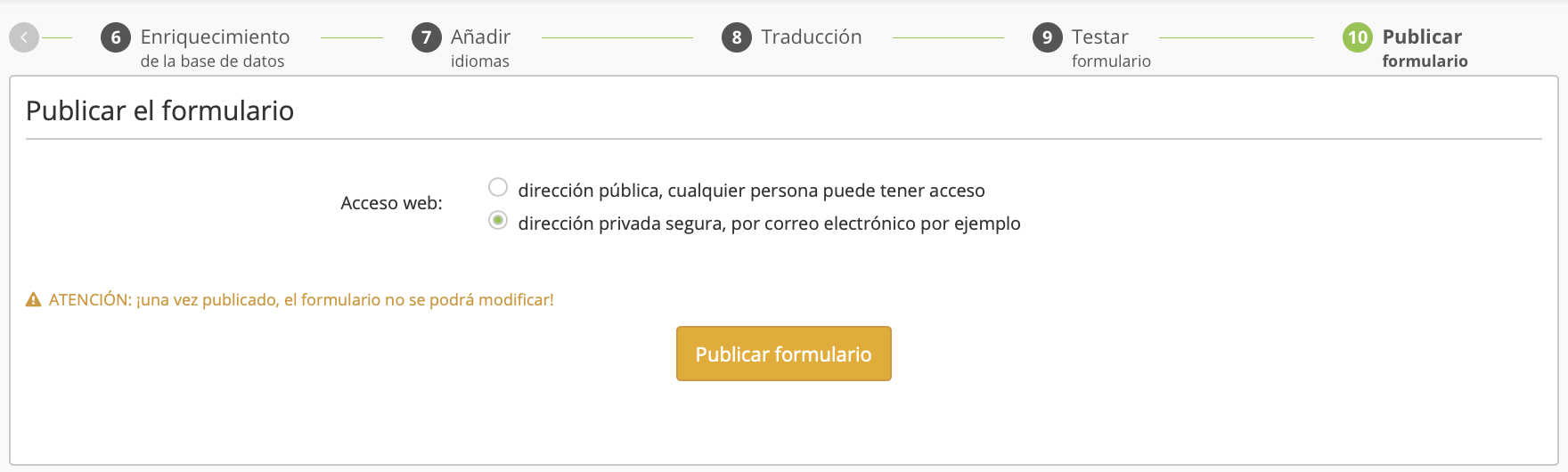Image resolution: width=1568 pixels, height=472 pixels.
Task: Open the Testar formulario step label
Action: (1110, 47)
